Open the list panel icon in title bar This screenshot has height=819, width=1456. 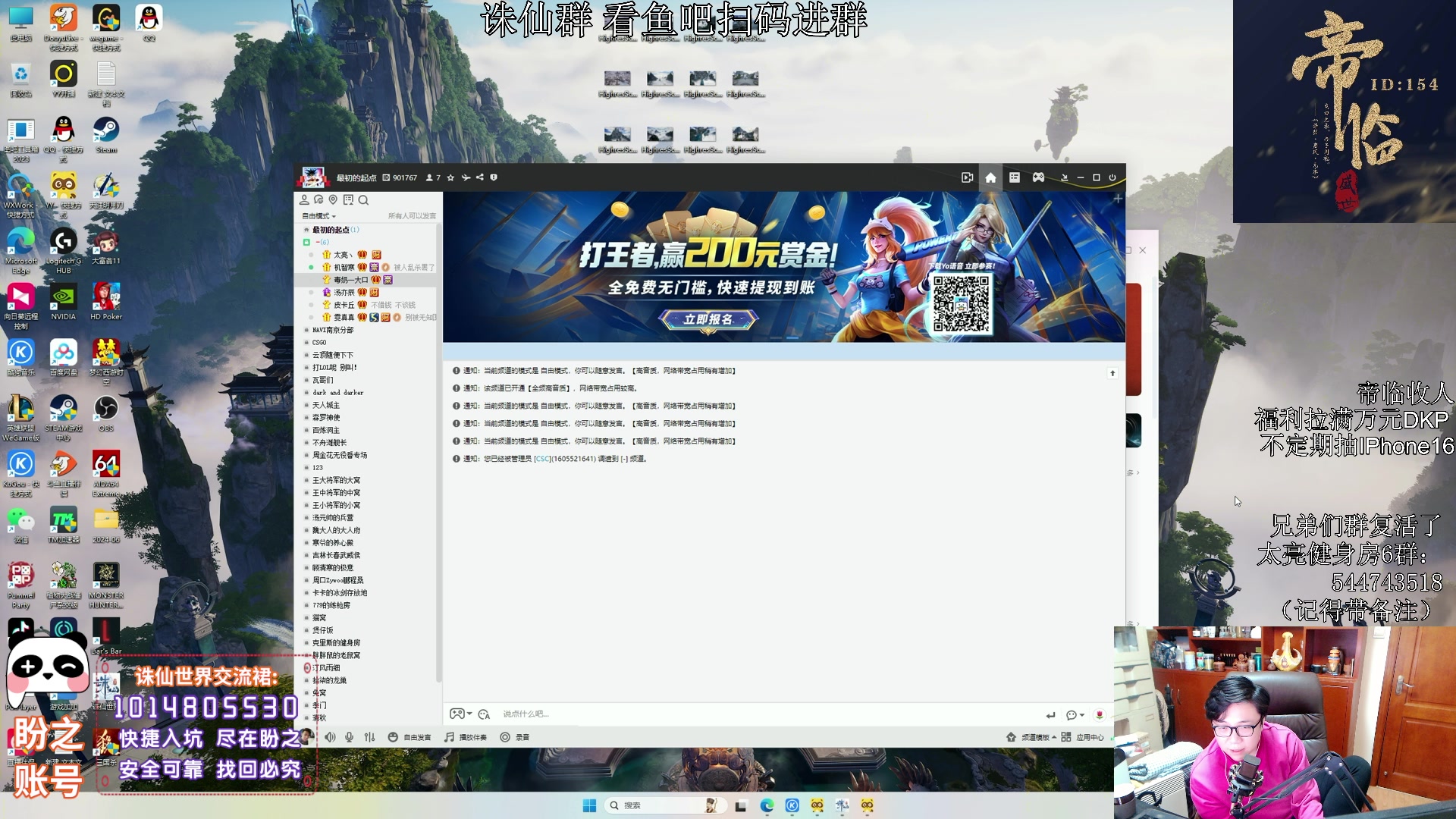[1014, 177]
